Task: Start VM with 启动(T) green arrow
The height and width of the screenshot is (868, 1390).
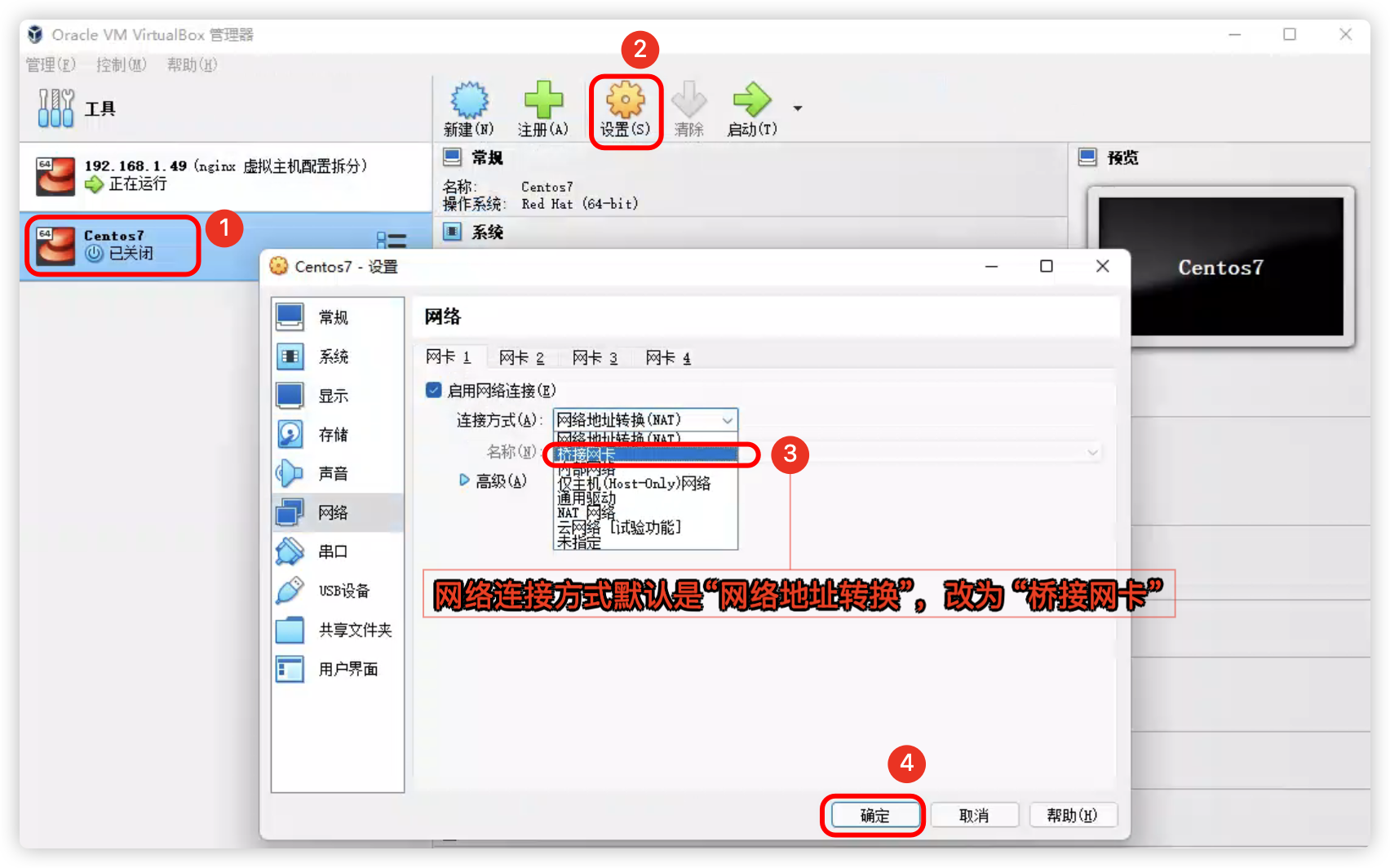Action: tap(751, 100)
